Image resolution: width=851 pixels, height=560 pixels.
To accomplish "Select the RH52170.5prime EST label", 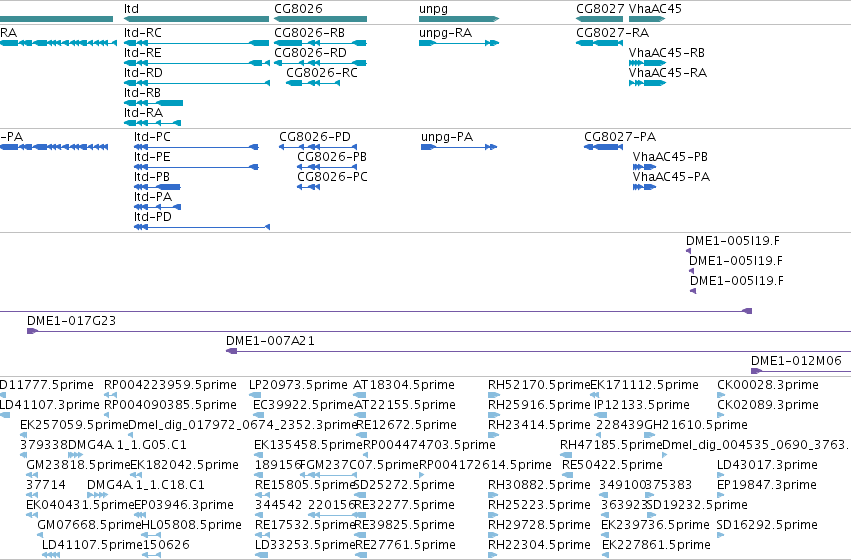I will click(538, 385).
